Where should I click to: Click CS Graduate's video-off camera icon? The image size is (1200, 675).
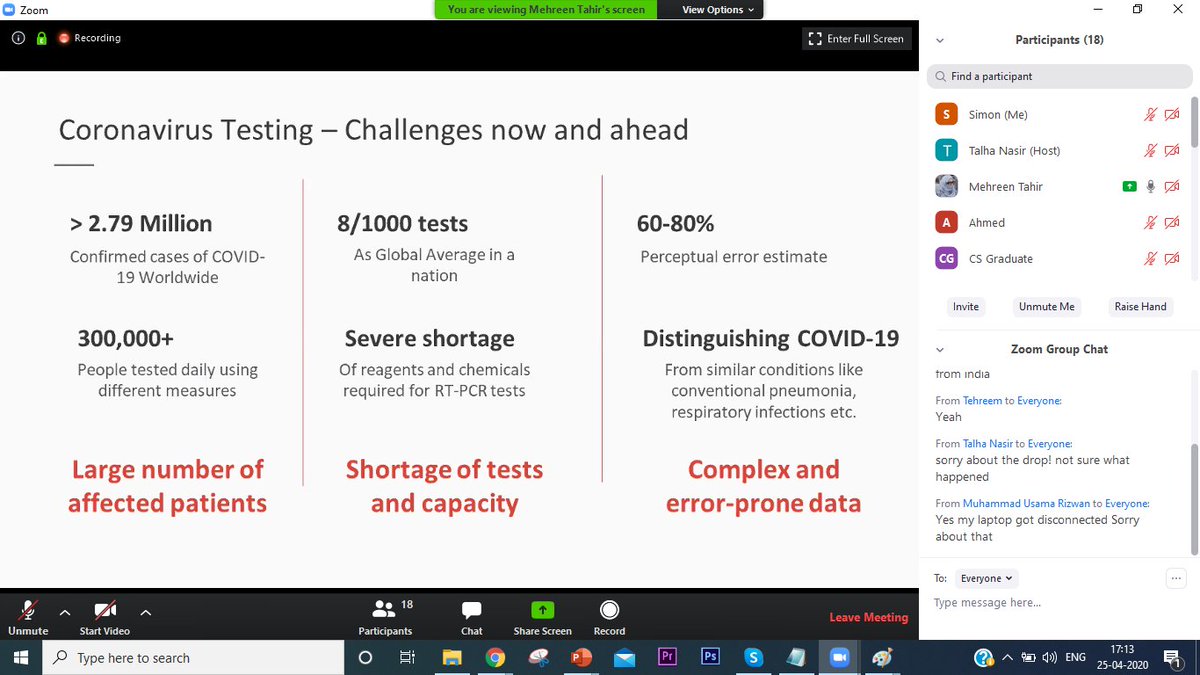tap(1172, 258)
